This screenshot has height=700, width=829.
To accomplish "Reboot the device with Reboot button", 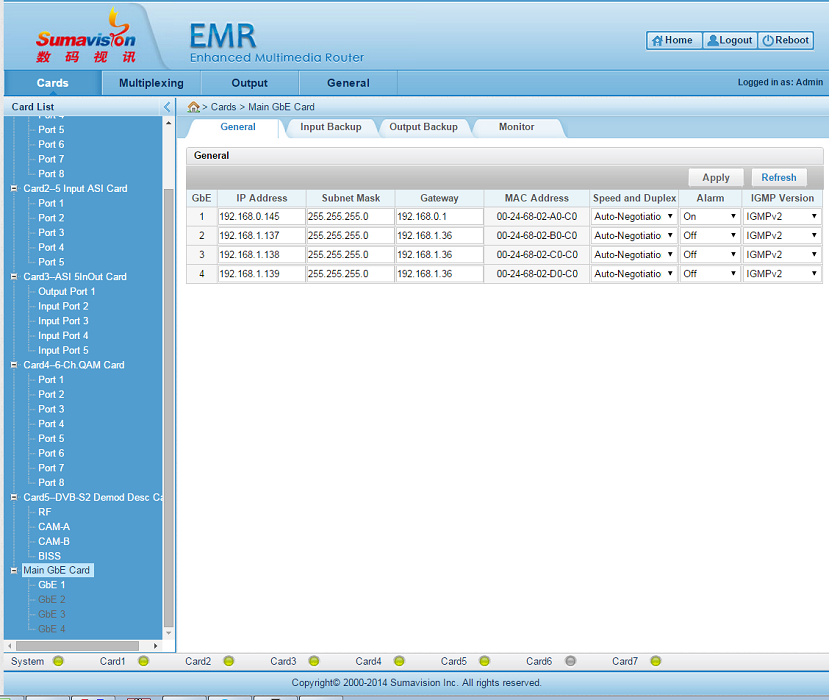I will [x=786, y=40].
